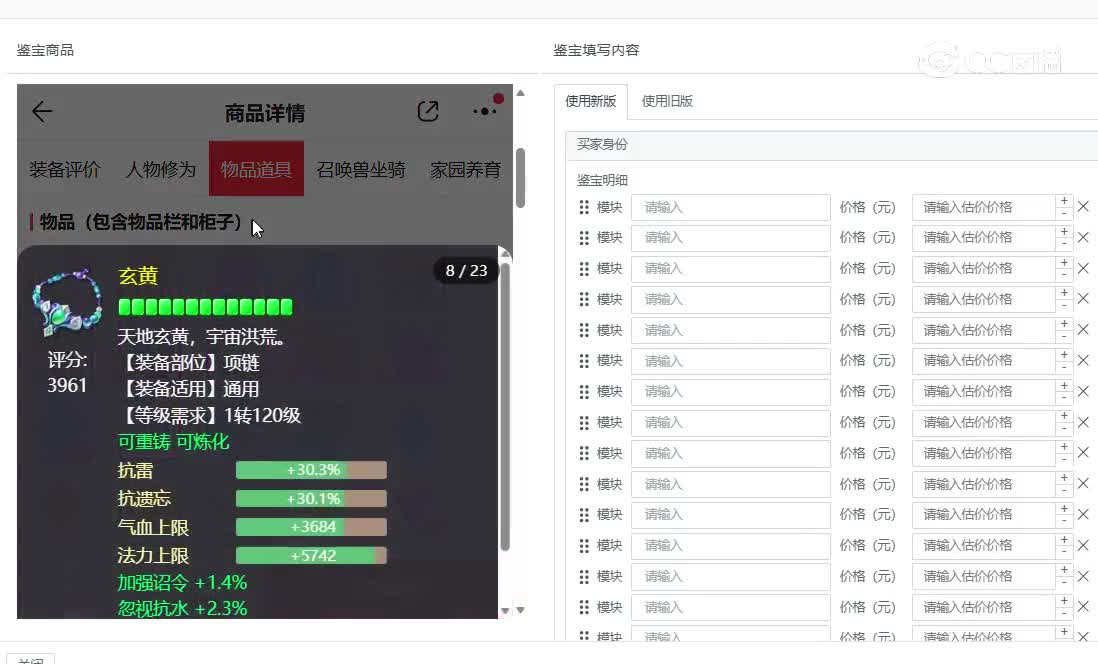Click the green durability bar under 玄黄

pyautogui.click(x=205, y=307)
